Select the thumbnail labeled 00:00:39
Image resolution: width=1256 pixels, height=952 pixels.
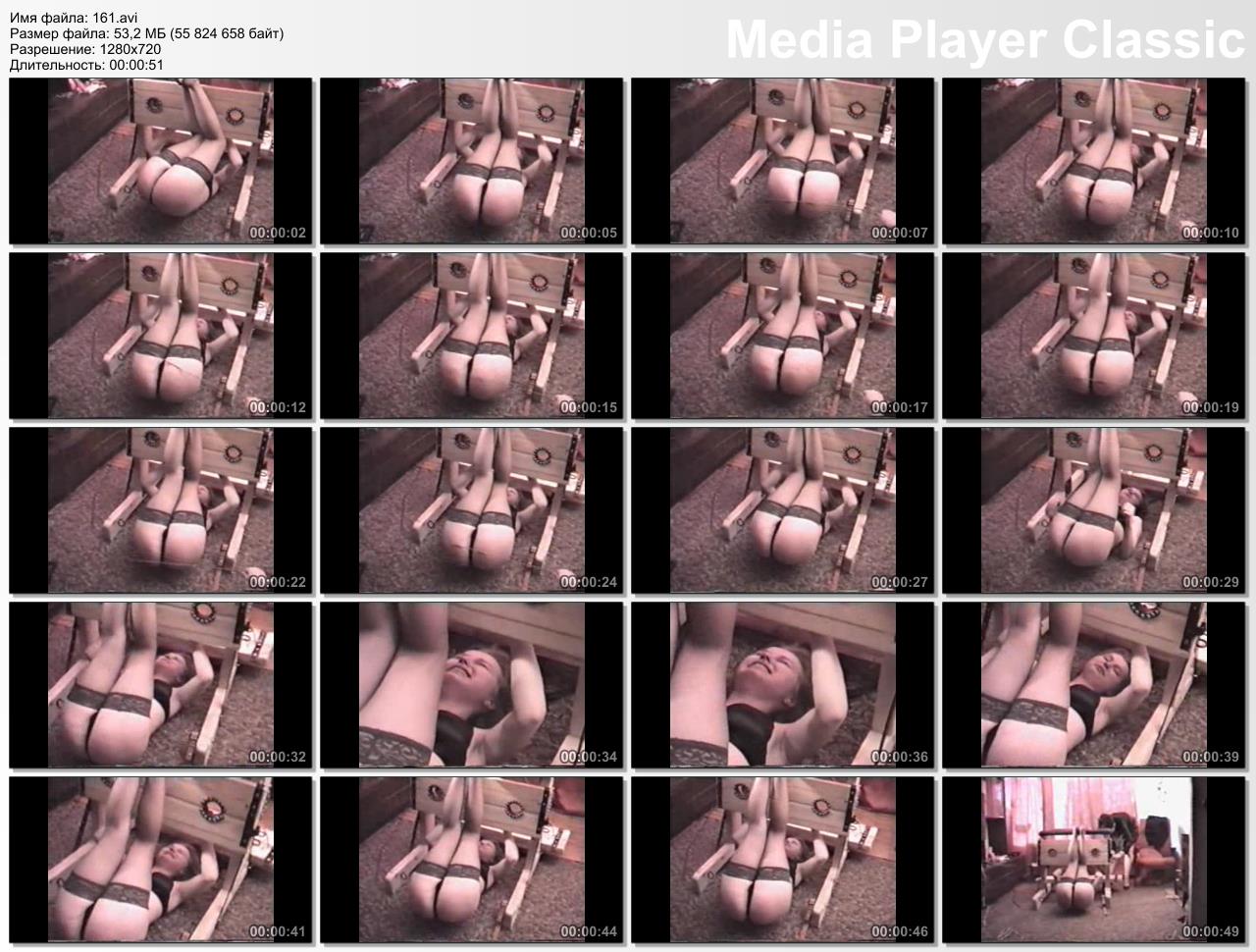pyautogui.click(x=1094, y=686)
